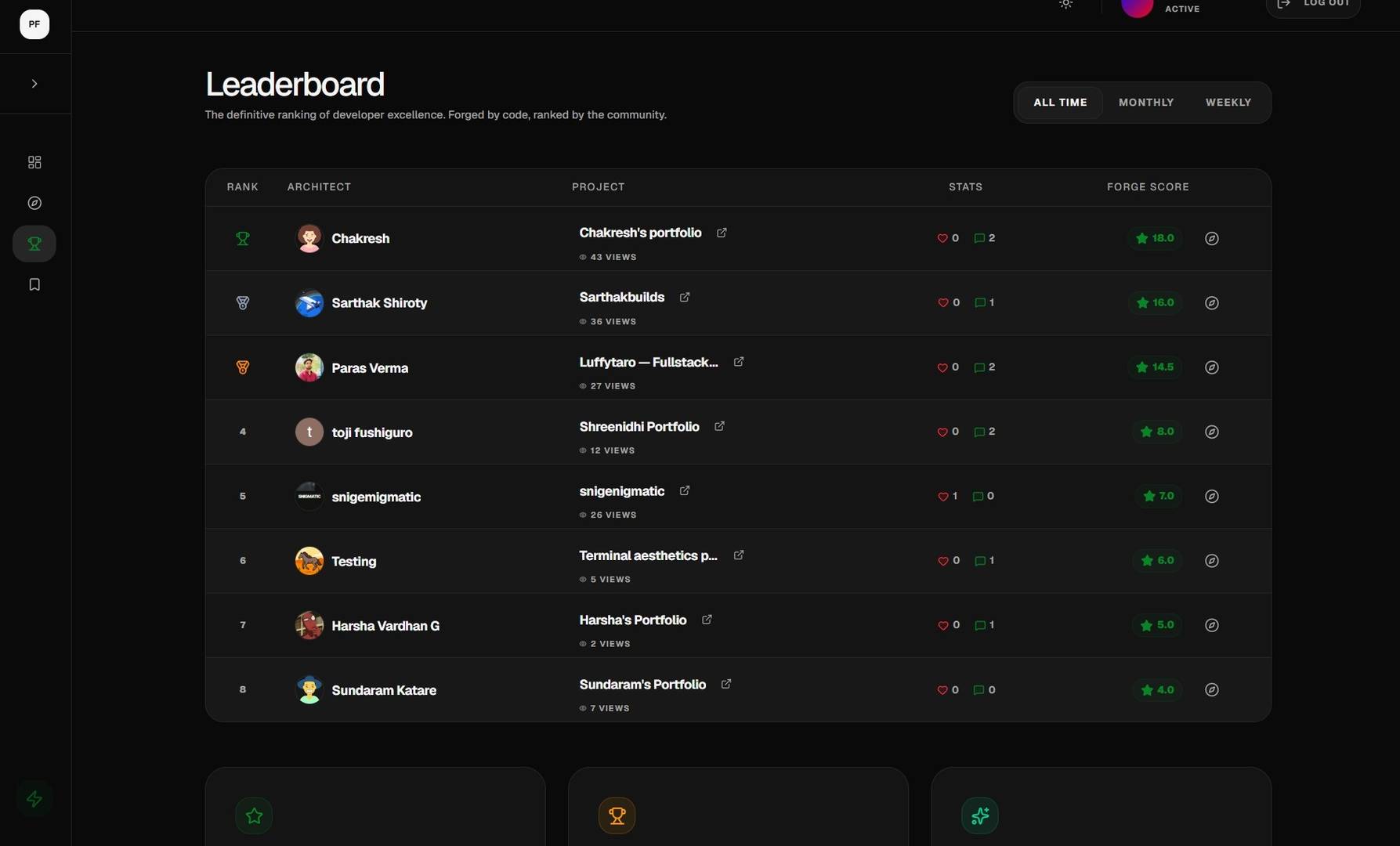Viewport: 1400px width, 846px height.
Task: Open comments on Shreenidhi Portfolio row
Action: tap(985, 432)
